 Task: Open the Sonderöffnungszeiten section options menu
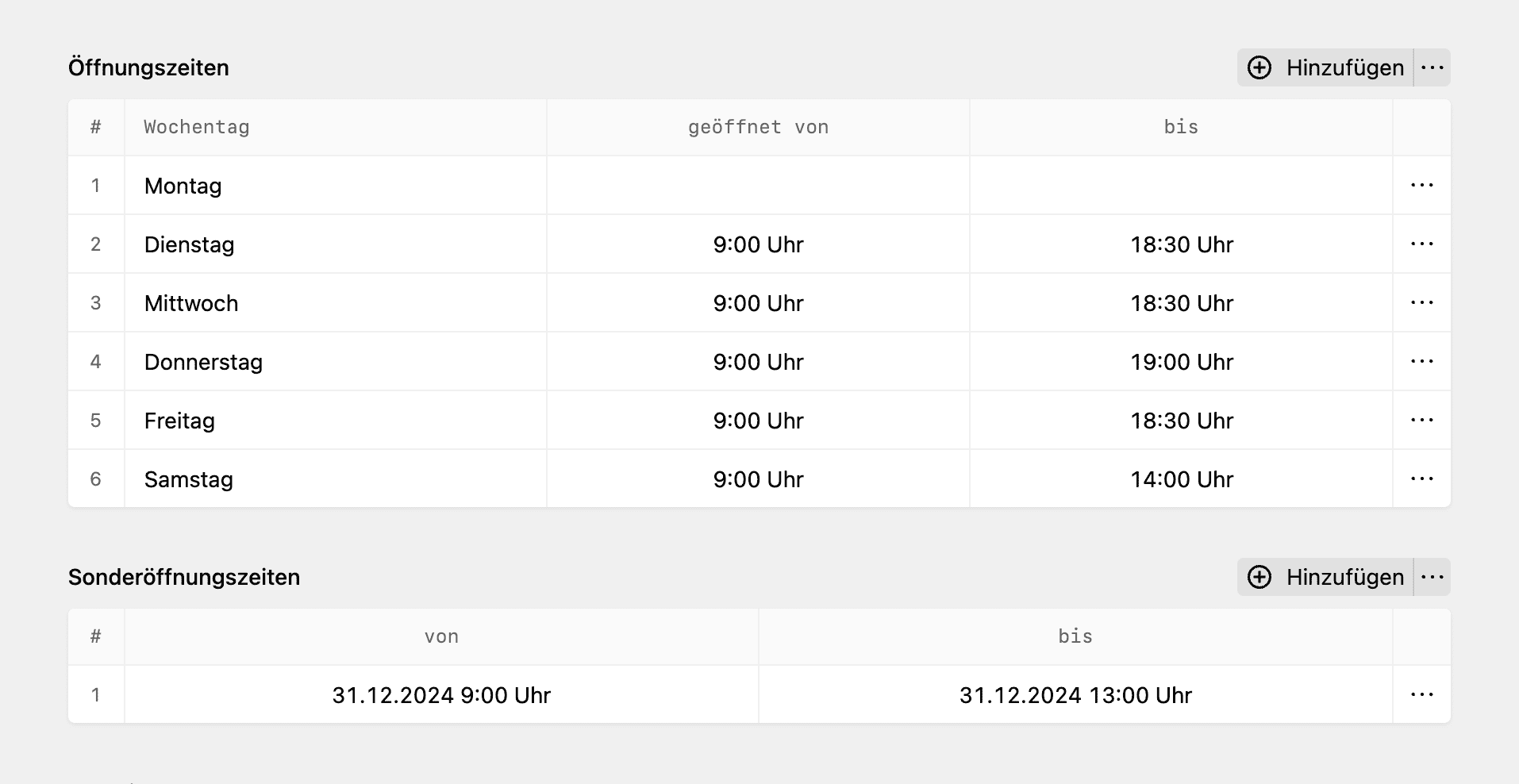pos(1432,577)
